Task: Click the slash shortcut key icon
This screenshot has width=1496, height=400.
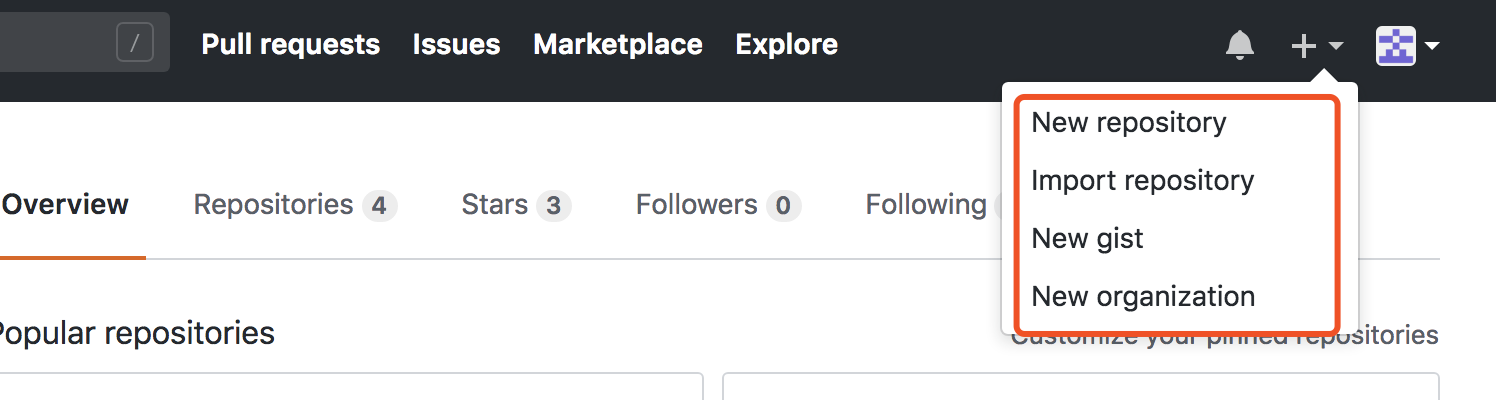Action: (x=135, y=43)
